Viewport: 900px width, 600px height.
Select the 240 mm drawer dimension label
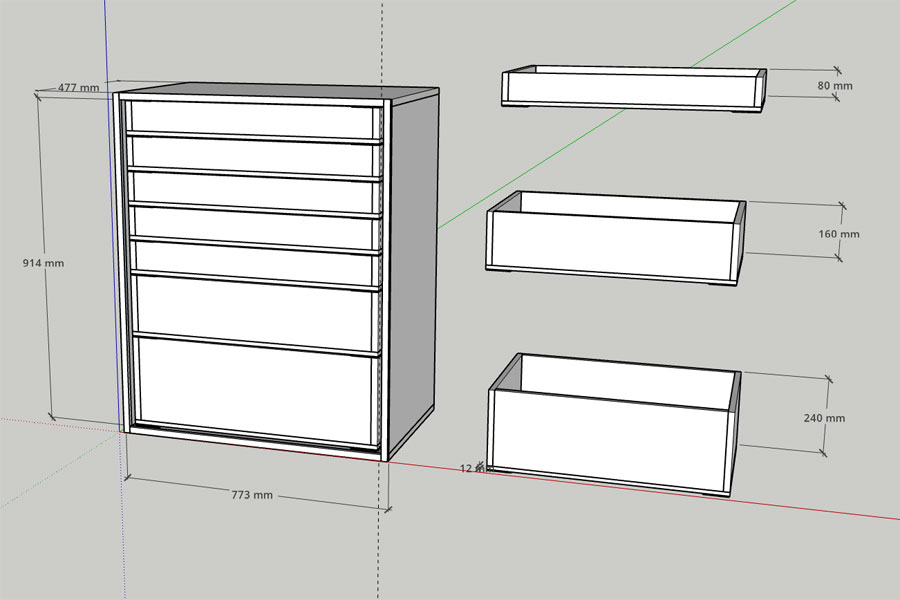824,418
